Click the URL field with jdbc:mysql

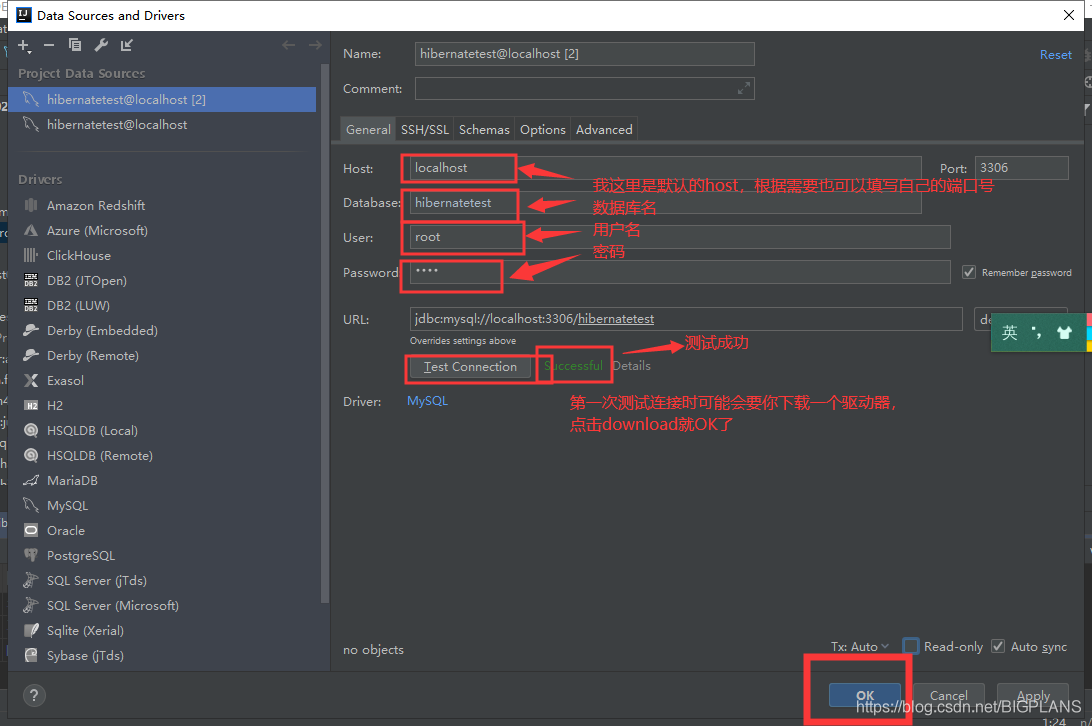pyautogui.click(x=686, y=319)
